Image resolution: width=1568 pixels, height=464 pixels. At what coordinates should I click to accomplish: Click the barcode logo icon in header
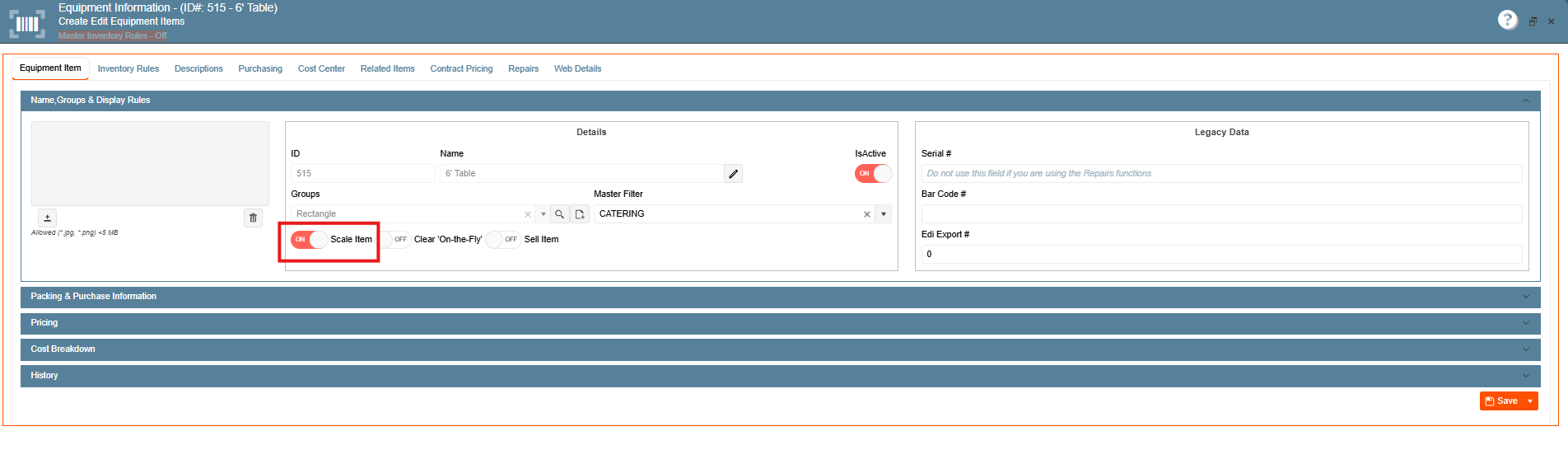pyautogui.click(x=27, y=23)
